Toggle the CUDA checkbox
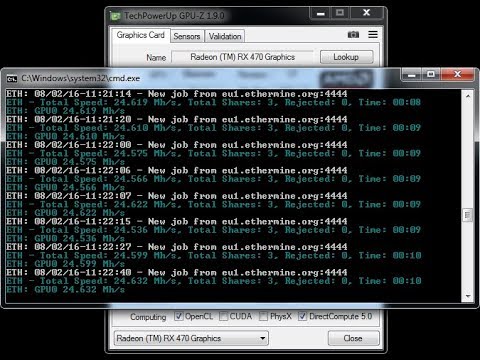 224,316
